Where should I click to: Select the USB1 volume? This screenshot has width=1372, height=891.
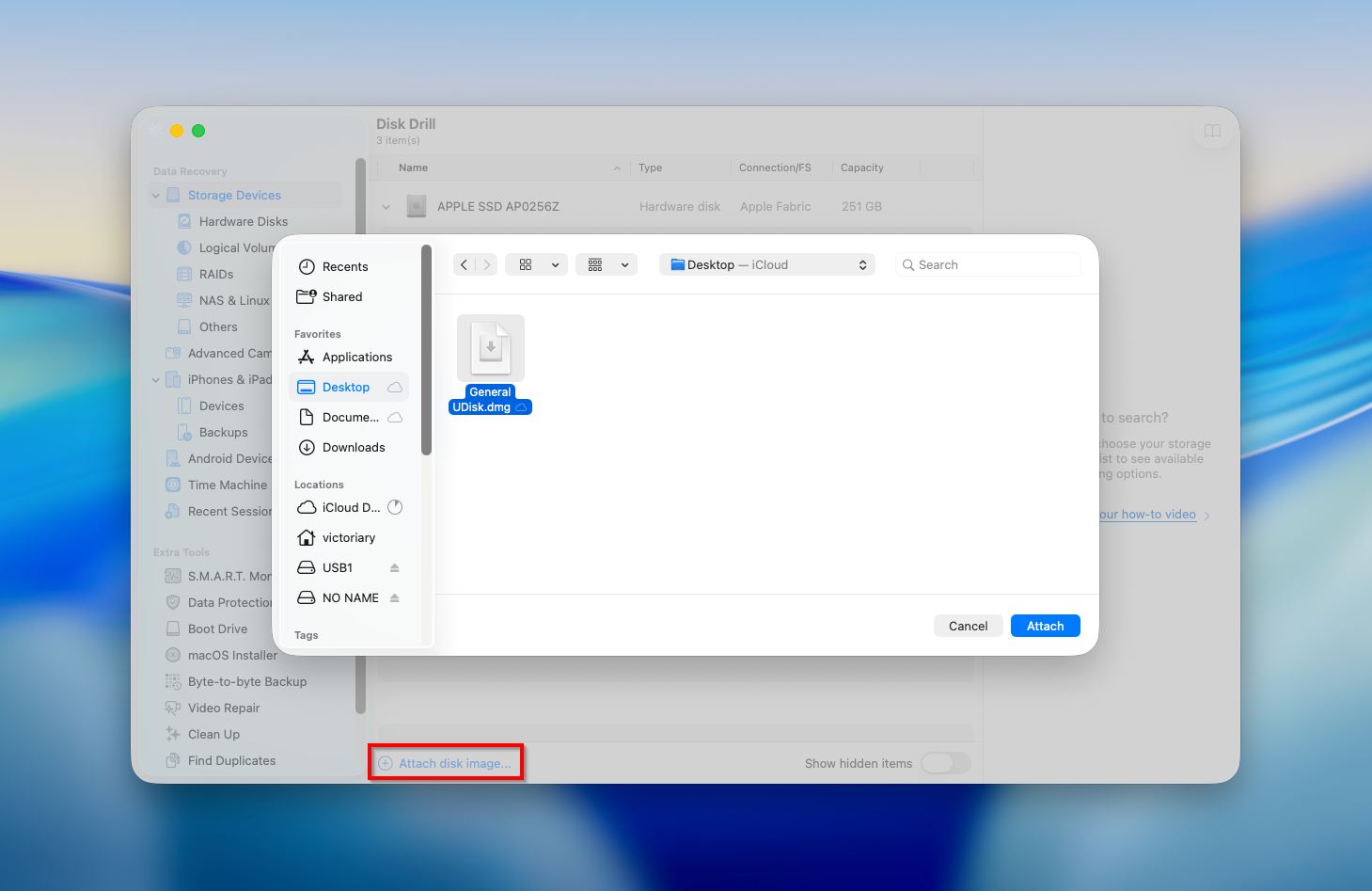tap(350, 567)
